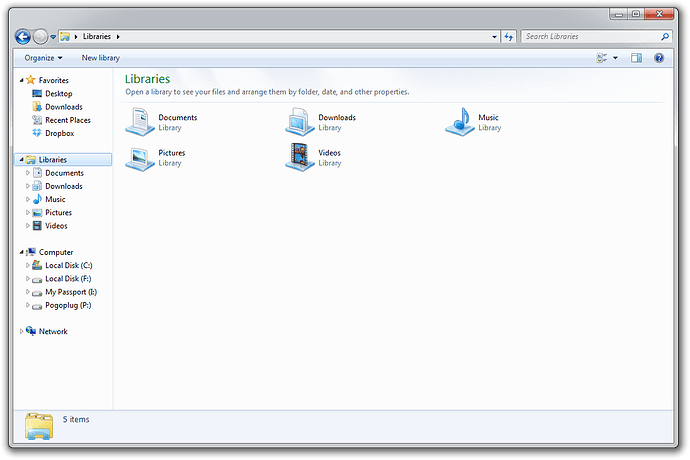The height and width of the screenshot is (460, 690).
Task: Select Recent Places in Favorites
Action: tap(67, 120)
